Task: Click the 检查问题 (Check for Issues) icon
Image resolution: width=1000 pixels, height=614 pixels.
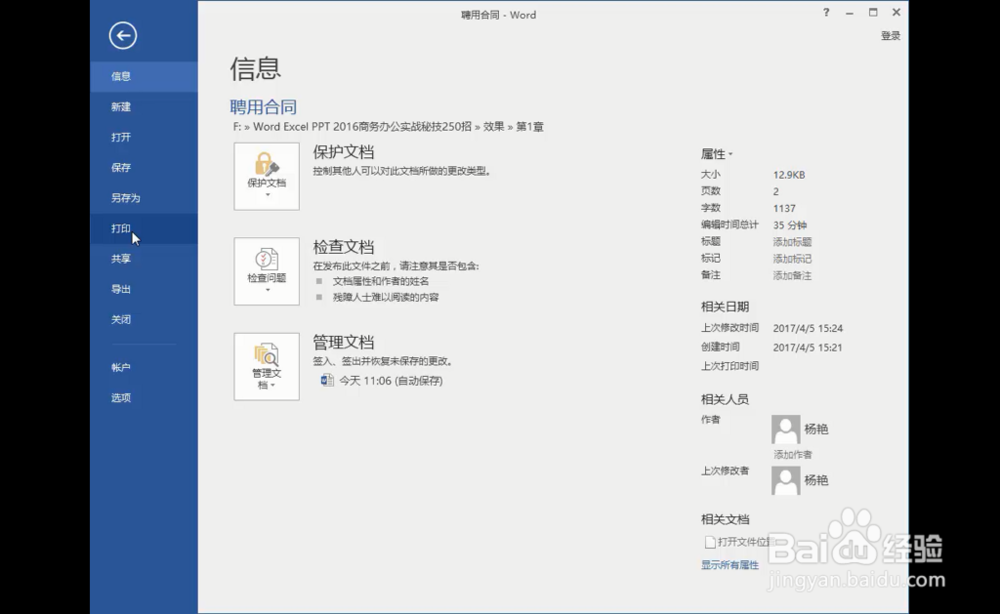Action: point(266,265)
